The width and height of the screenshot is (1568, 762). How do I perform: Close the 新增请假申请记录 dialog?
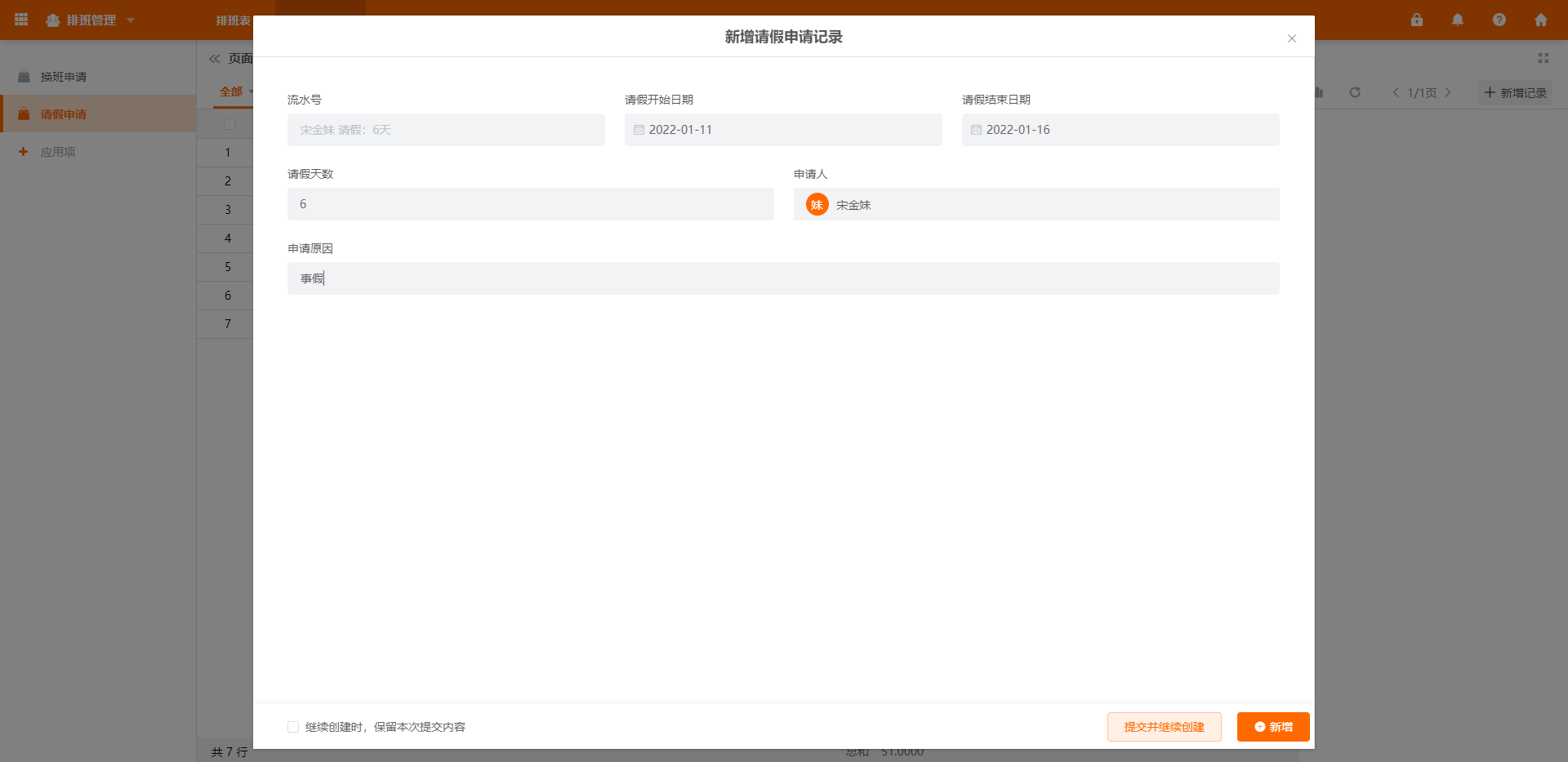tap(1292, 38)
